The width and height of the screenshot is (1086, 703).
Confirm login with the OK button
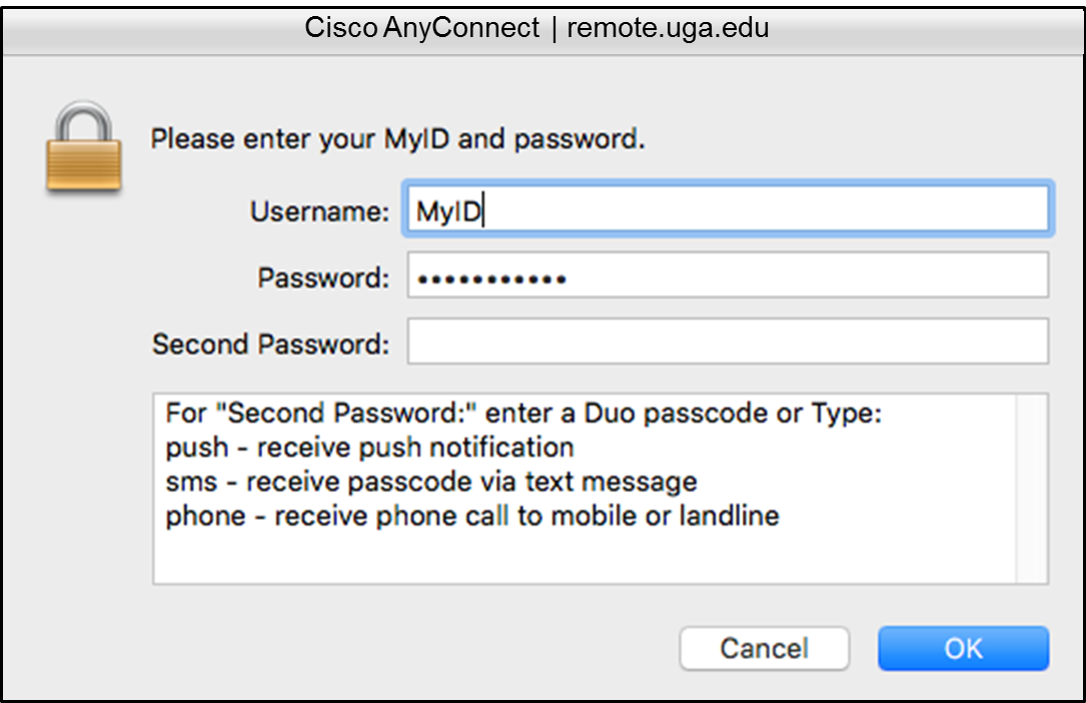963,648
